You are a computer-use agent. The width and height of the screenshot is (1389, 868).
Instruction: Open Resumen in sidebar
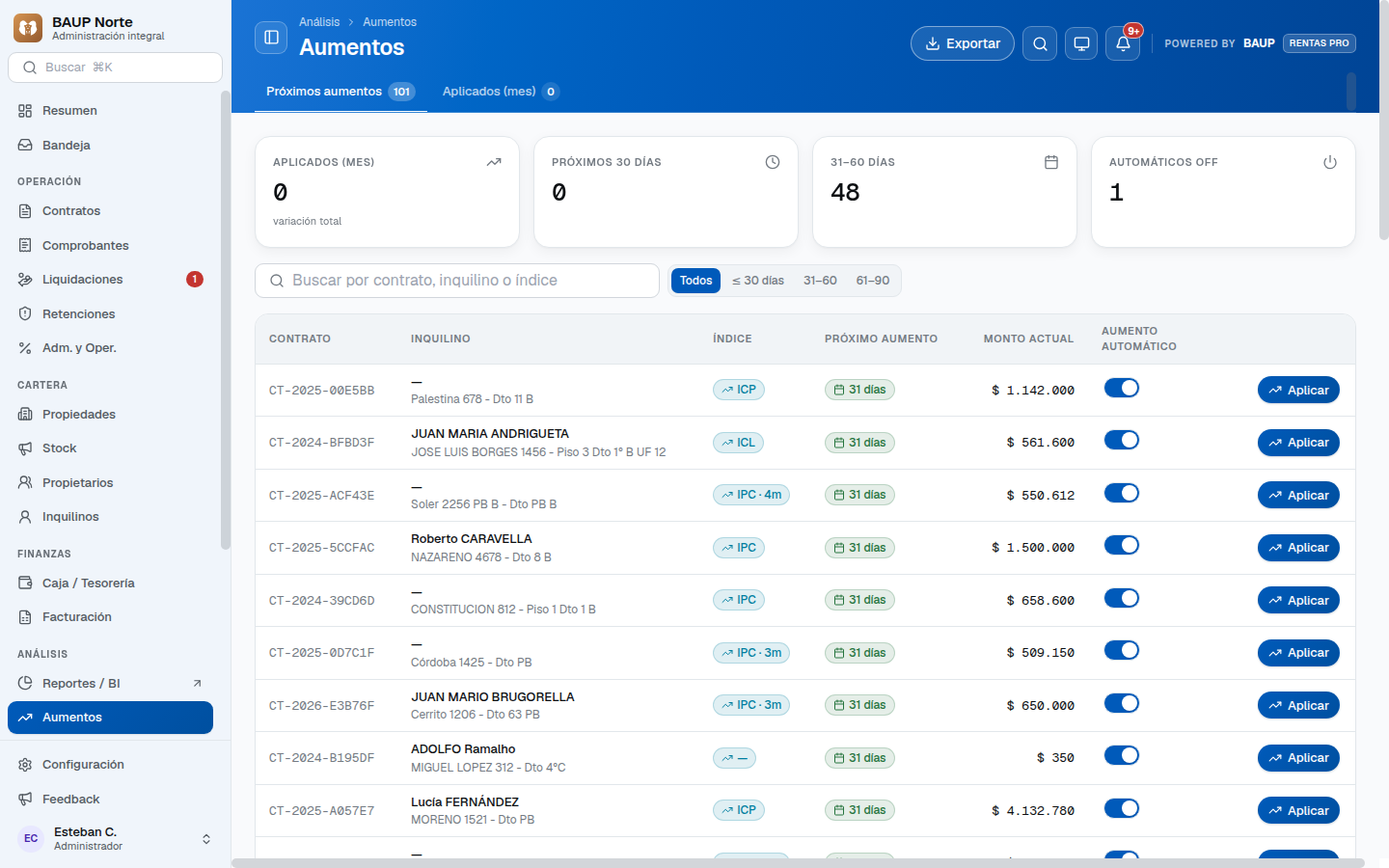pyautogui.click(x=110, y=111)
